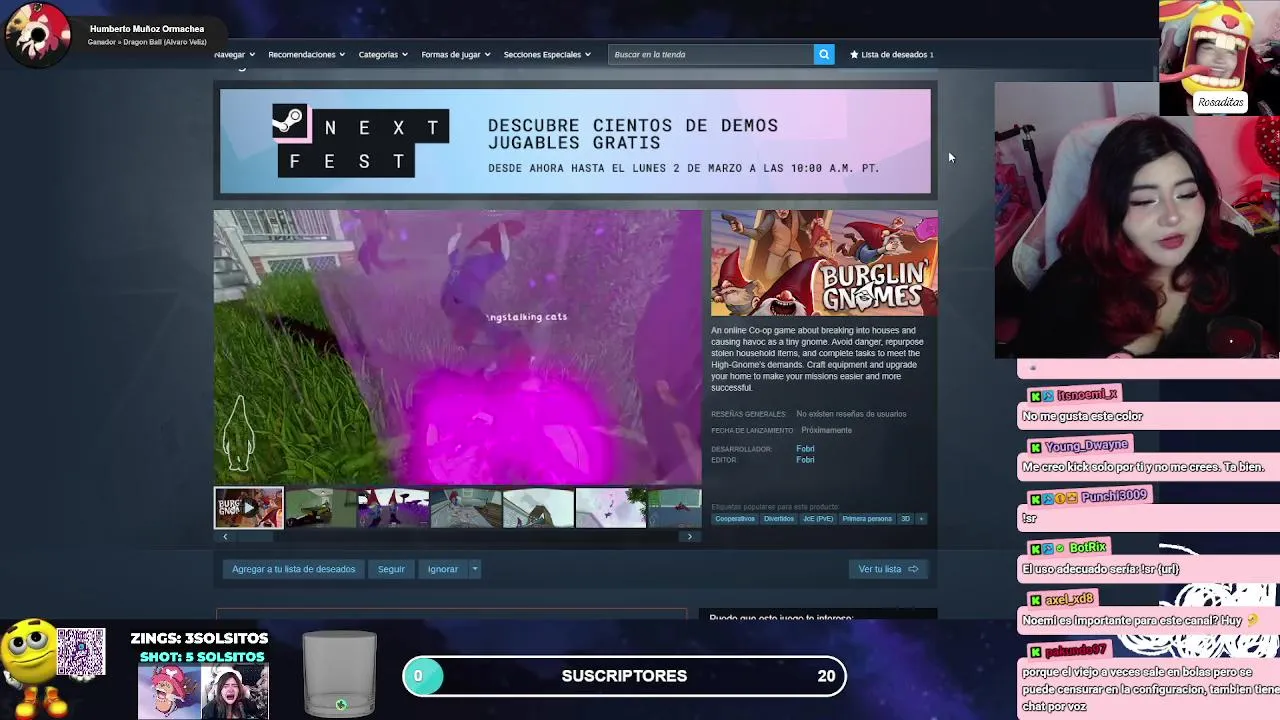
Task: Click chat username Punchi3009
Action: tap(1114, 496)
